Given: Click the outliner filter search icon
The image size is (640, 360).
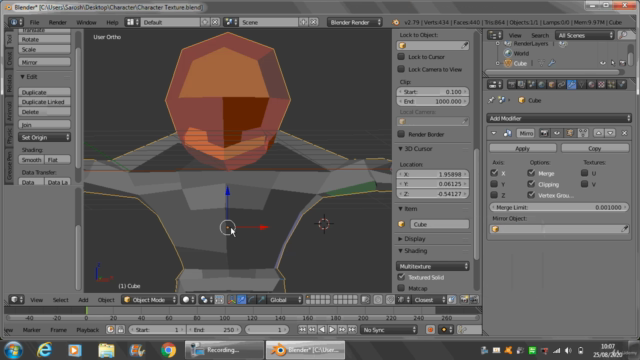Looking at the screenshot, I should click(x=623, y=36).
